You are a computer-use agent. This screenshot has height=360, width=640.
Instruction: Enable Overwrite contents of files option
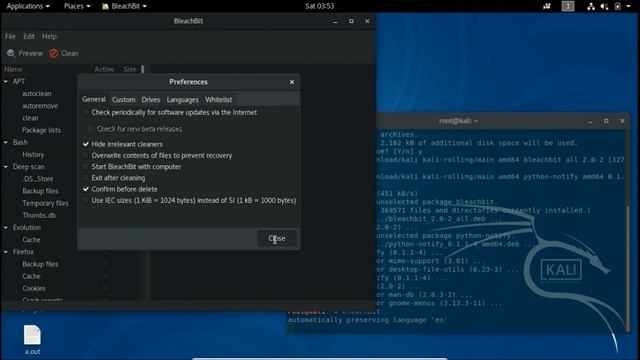(x=85, y=156)
